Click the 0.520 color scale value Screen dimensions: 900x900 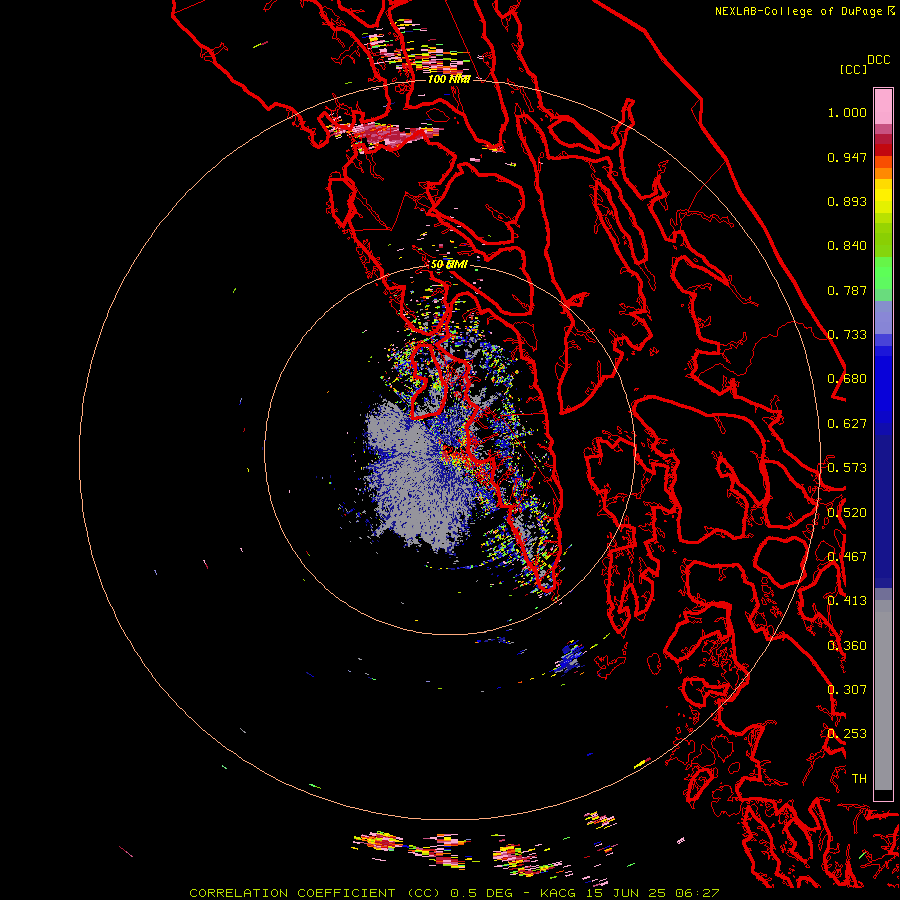tap(847, 512)
